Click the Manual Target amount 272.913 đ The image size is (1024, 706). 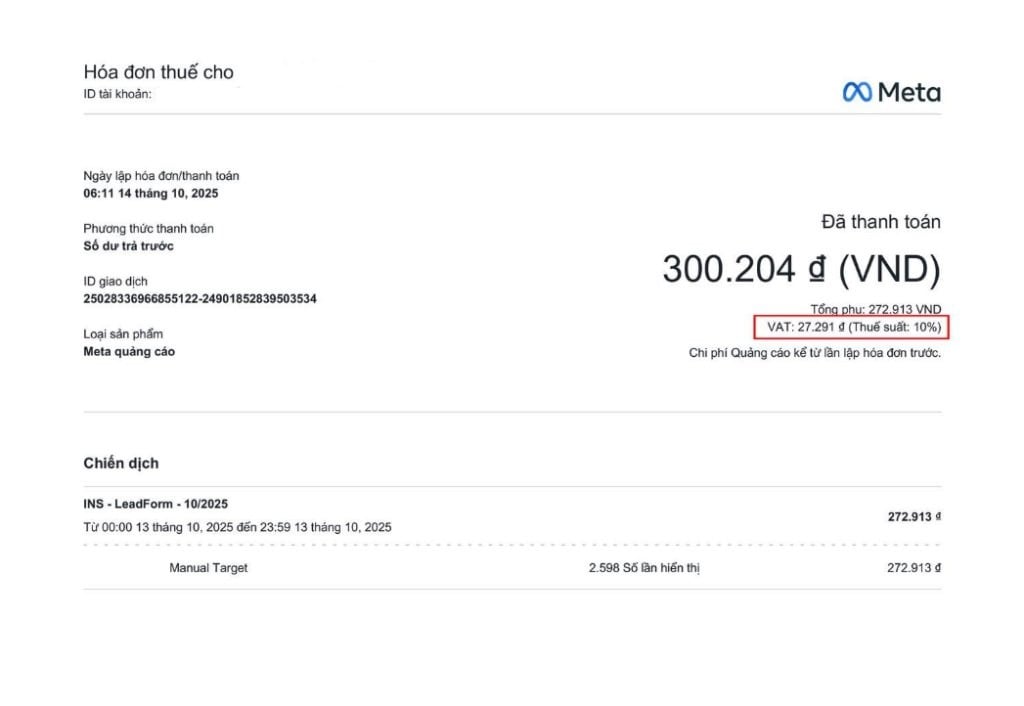(914, 568)
